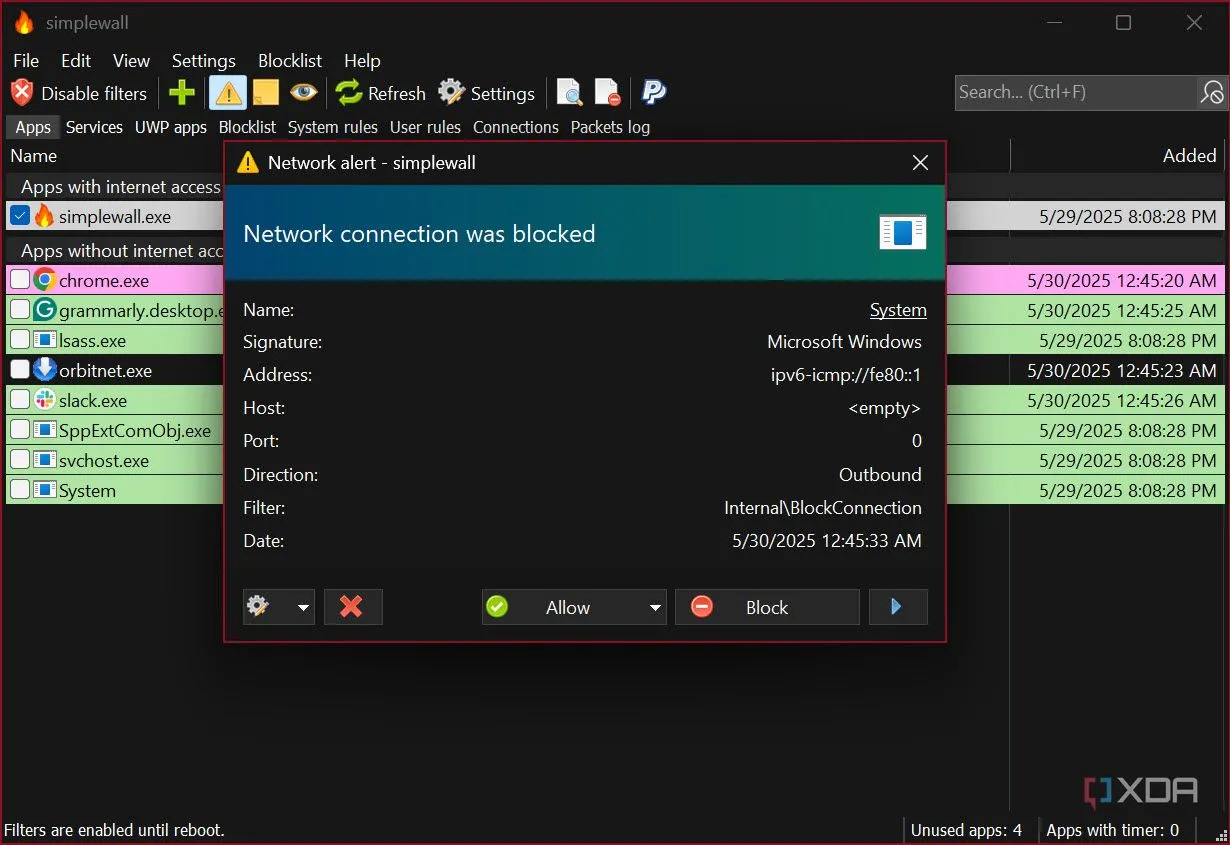Click the PayPal donate icon
Image resolution: width=1230 pixels, height=845 pixels.
coord(654,93)
